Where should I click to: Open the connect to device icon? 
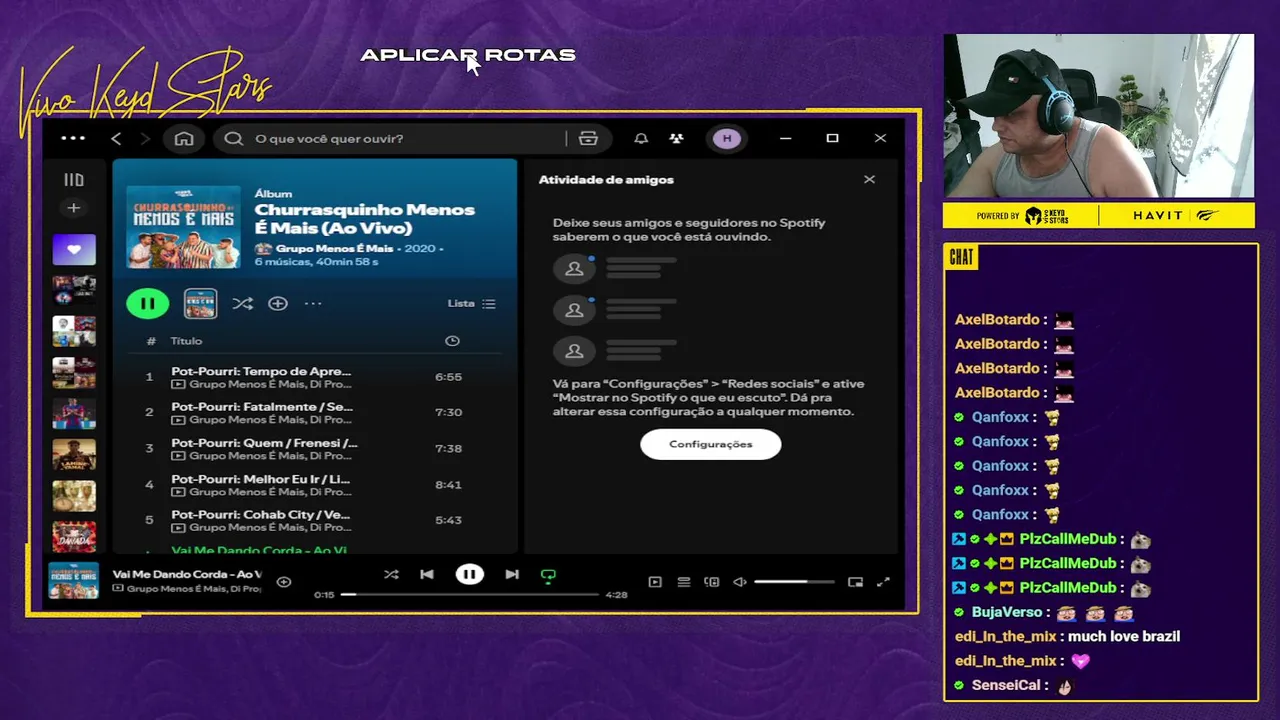[712, 581]
